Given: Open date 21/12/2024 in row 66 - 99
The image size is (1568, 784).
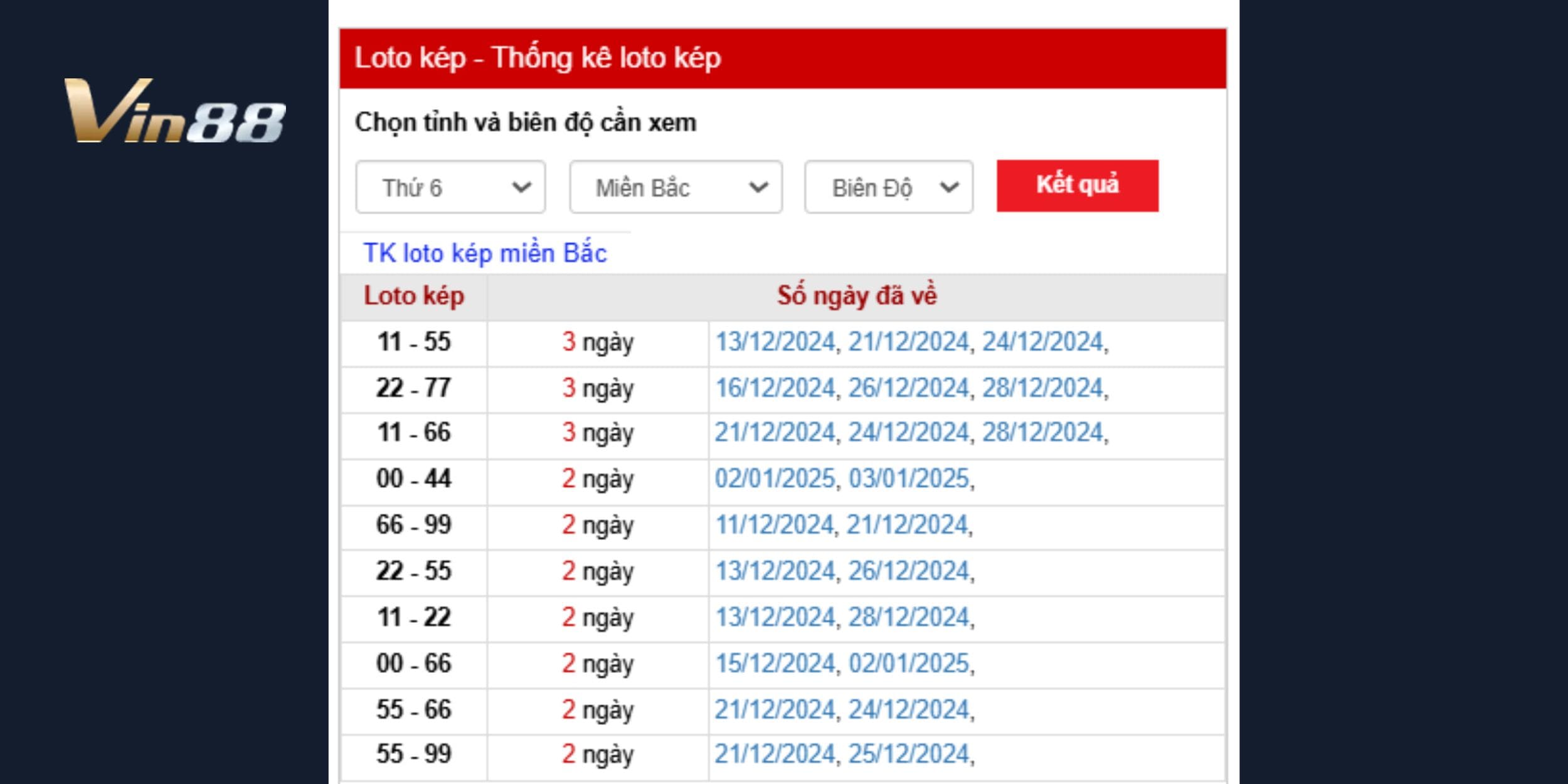Looking at the screenshot, I should 907,524.
